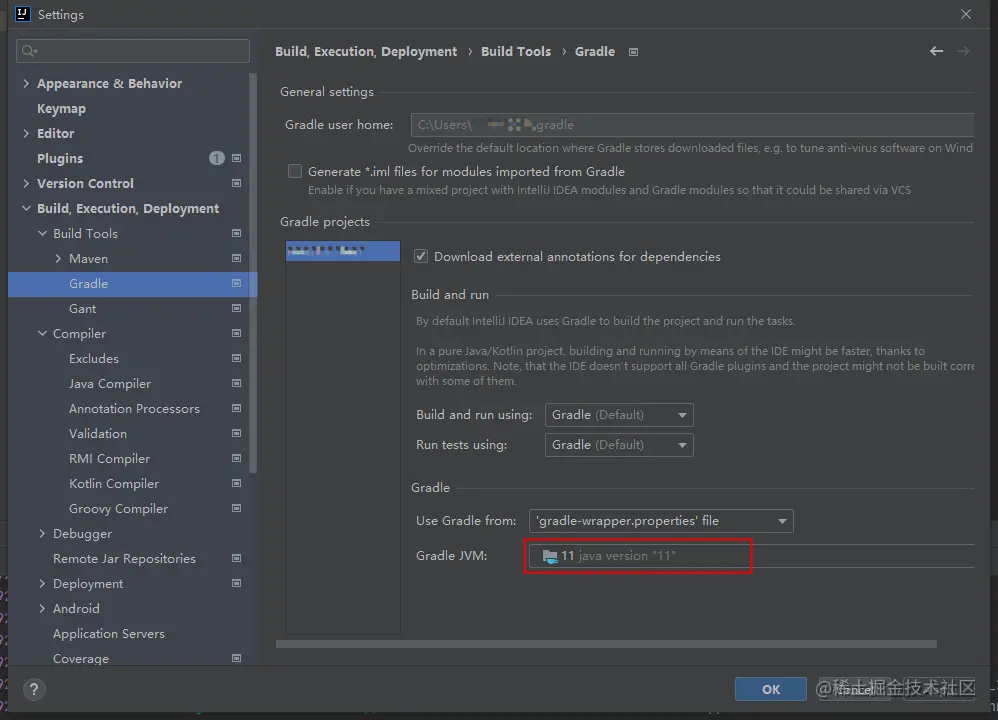
Task: Click the Build Tools breadcrumb link
Action: click(x=516, y=52)
